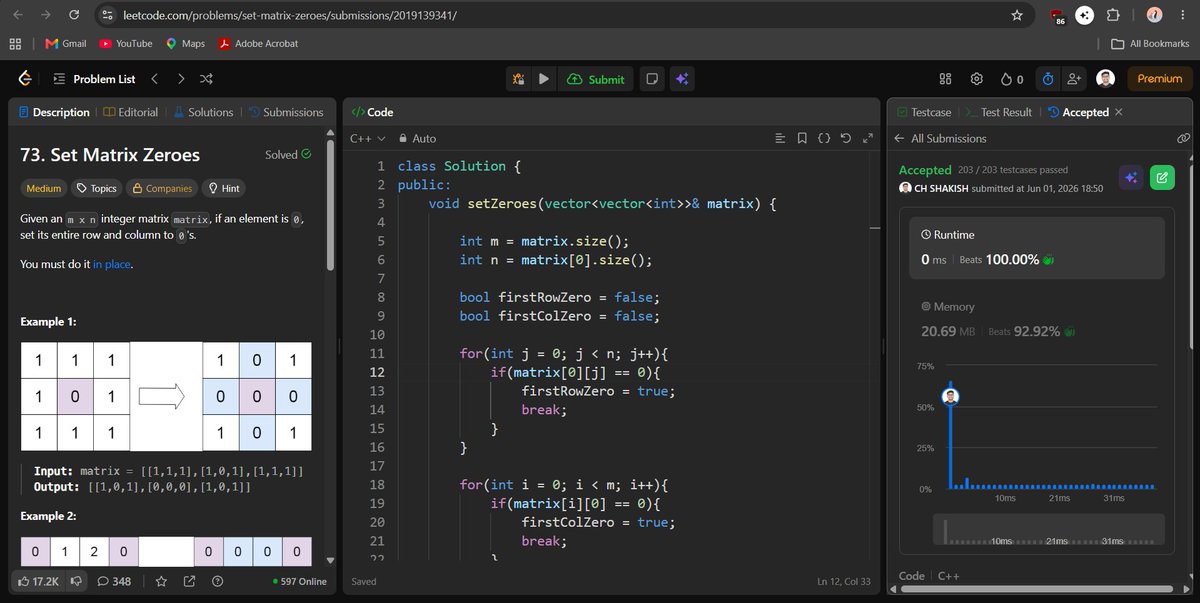Click the code editor bookmark icon
Screen dimensions: 1200x603
point(803,138)
